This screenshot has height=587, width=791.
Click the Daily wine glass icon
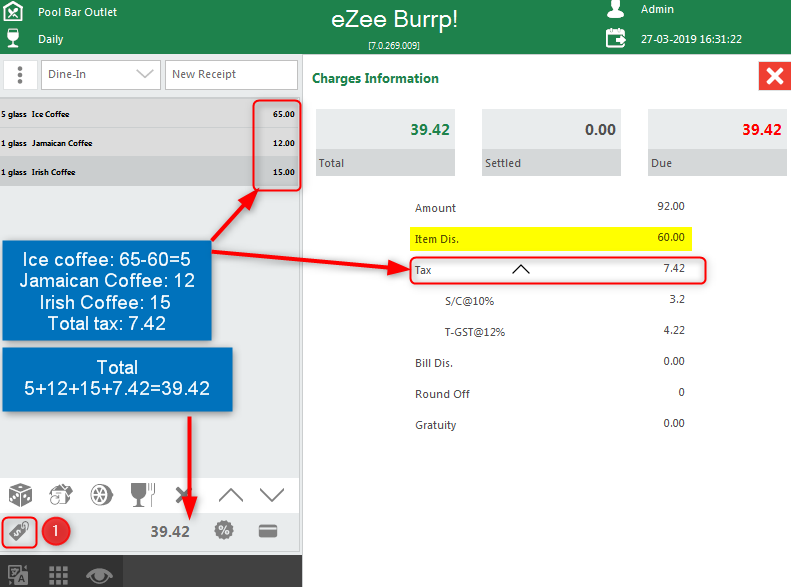(13, 38)
